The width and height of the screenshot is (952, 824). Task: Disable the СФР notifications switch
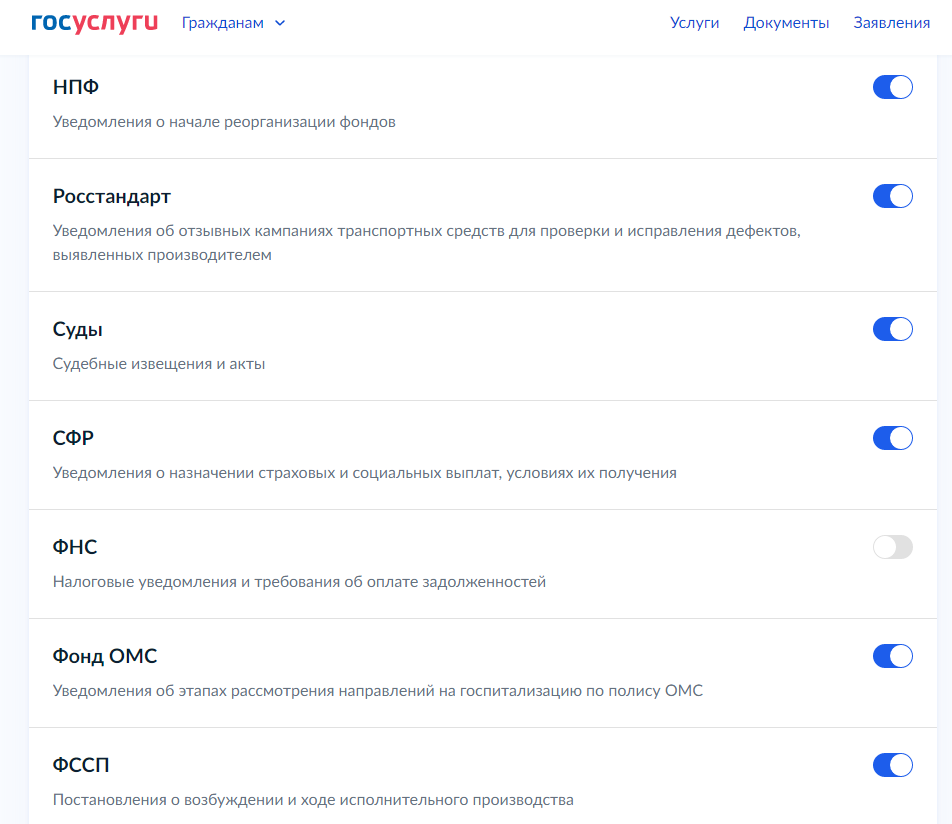892,438
